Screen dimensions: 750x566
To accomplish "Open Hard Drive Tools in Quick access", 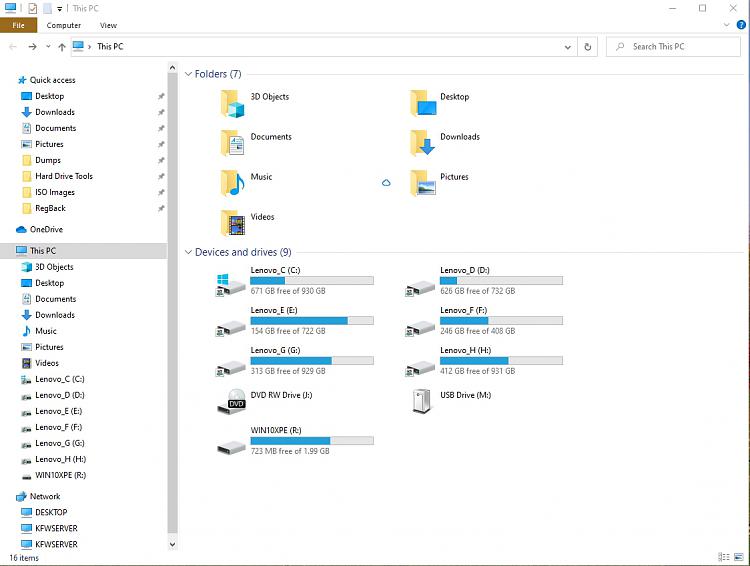I will (64, 176).
